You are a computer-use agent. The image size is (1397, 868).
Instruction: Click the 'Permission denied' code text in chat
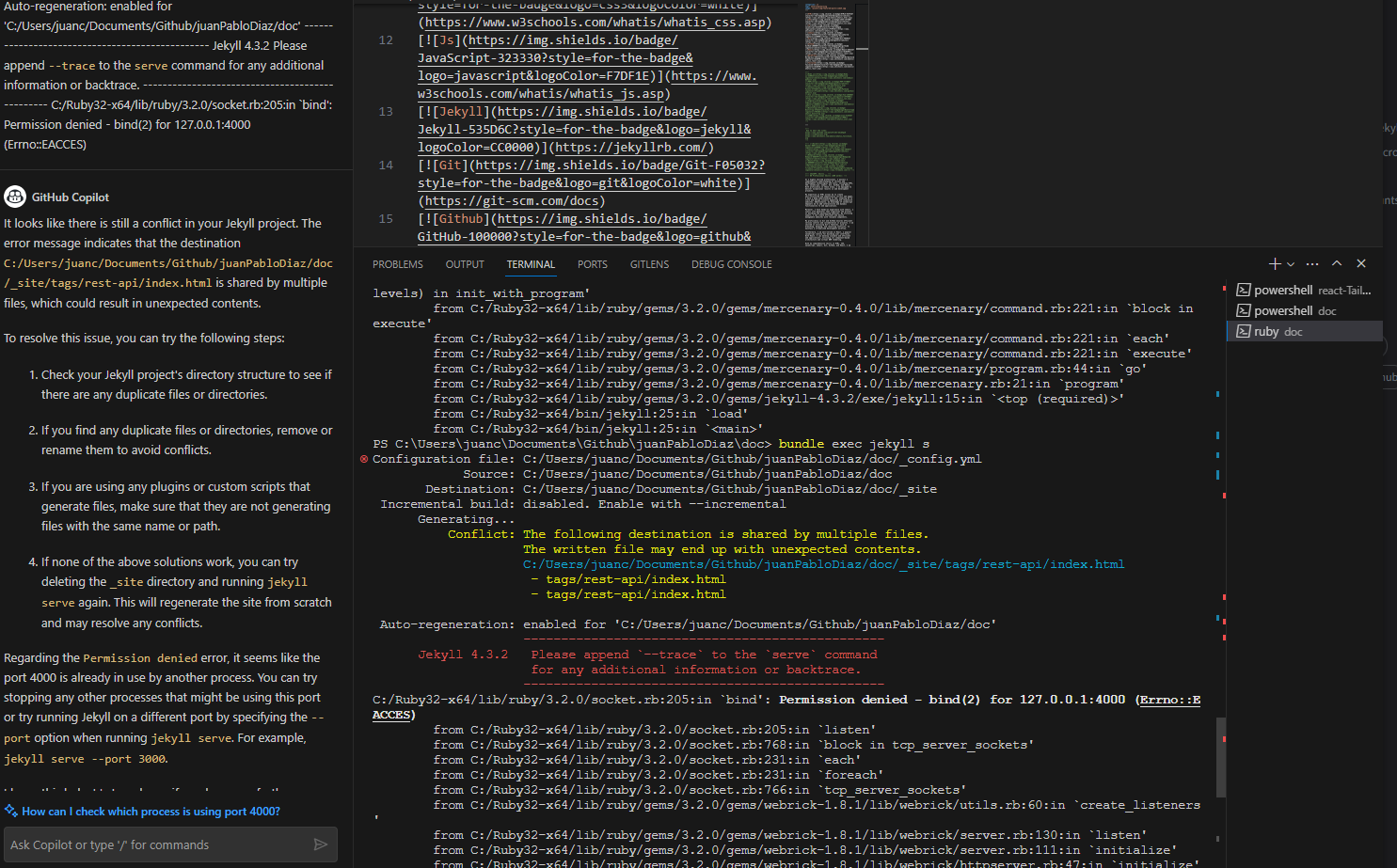pos(140,658)
